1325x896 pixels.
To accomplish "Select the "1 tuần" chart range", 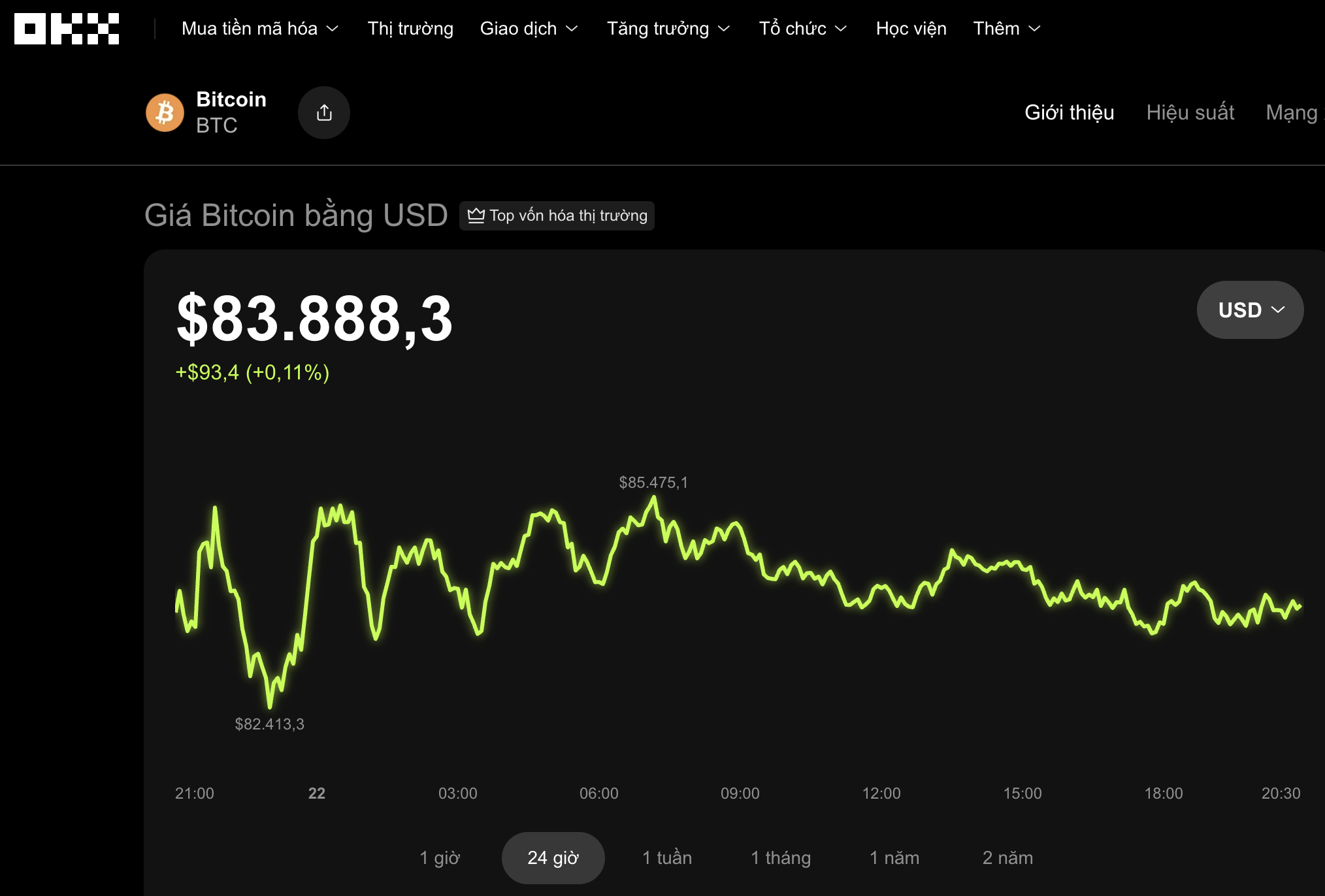I will 666,857.
